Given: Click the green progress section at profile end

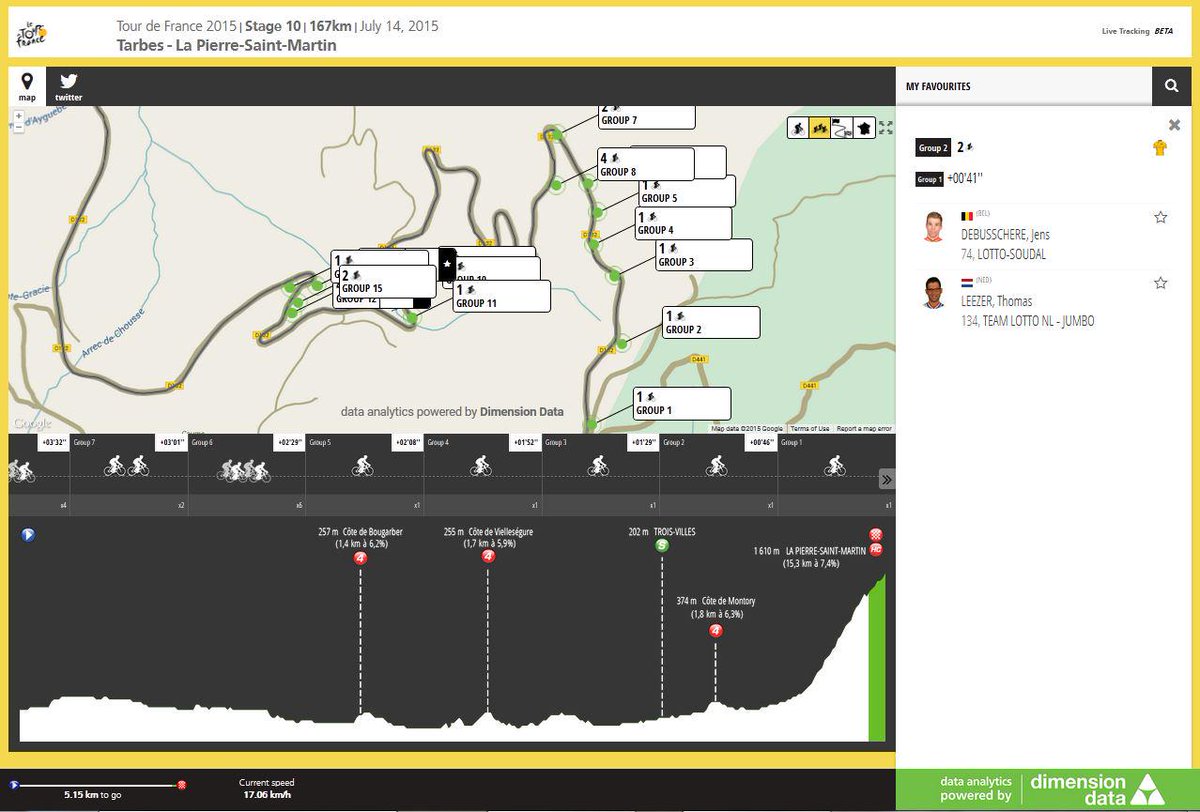Looking at the screenshot, I should (x=877, y=660).
